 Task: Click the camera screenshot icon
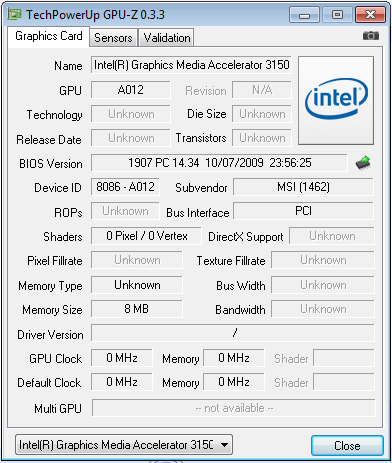tap(371, 35)
